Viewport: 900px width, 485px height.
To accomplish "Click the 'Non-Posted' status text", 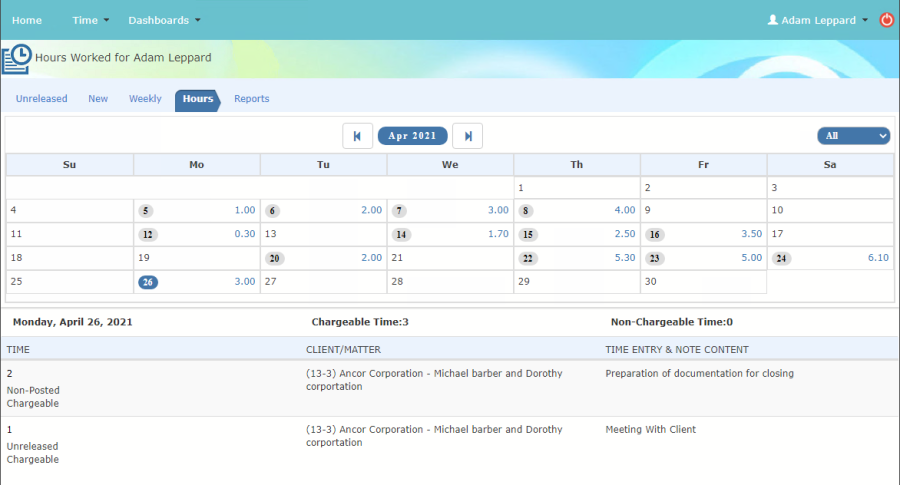I will click(x=33, y=390).
